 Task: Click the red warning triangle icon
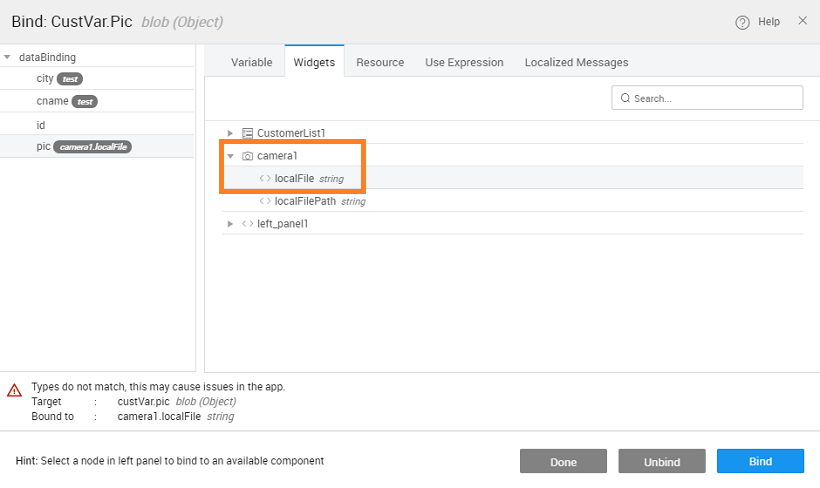tap(14, 390)
